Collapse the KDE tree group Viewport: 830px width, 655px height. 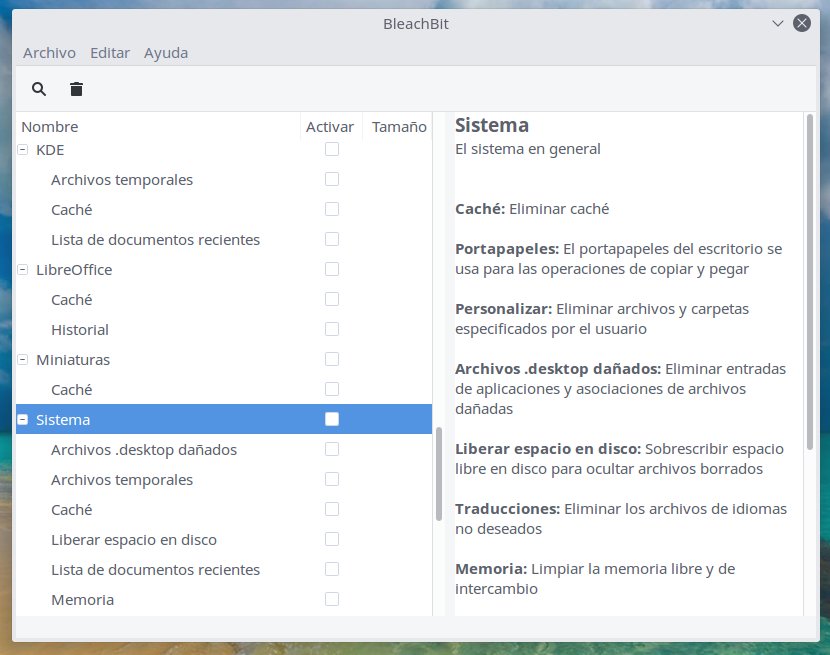(x=23, y=150)
